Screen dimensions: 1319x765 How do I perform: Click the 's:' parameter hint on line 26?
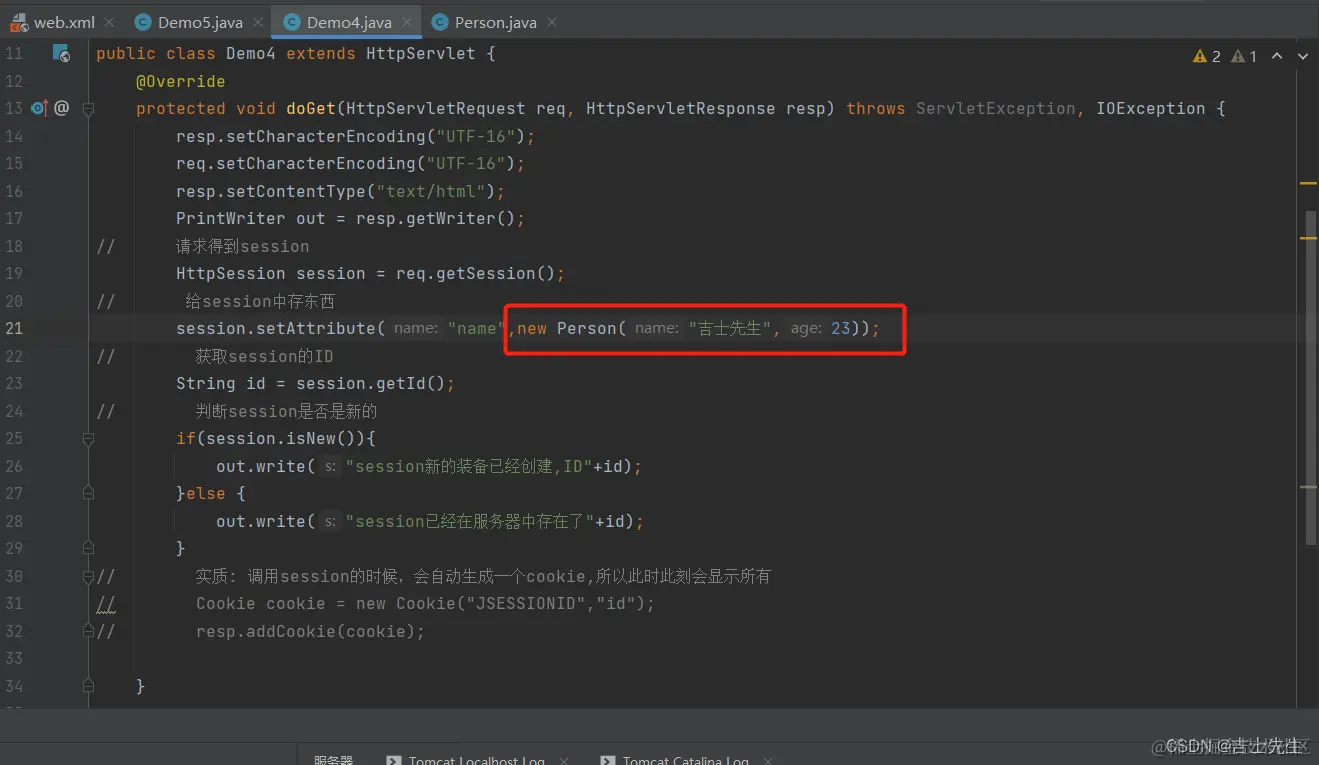pyautogui.click(x=329, y=466)
